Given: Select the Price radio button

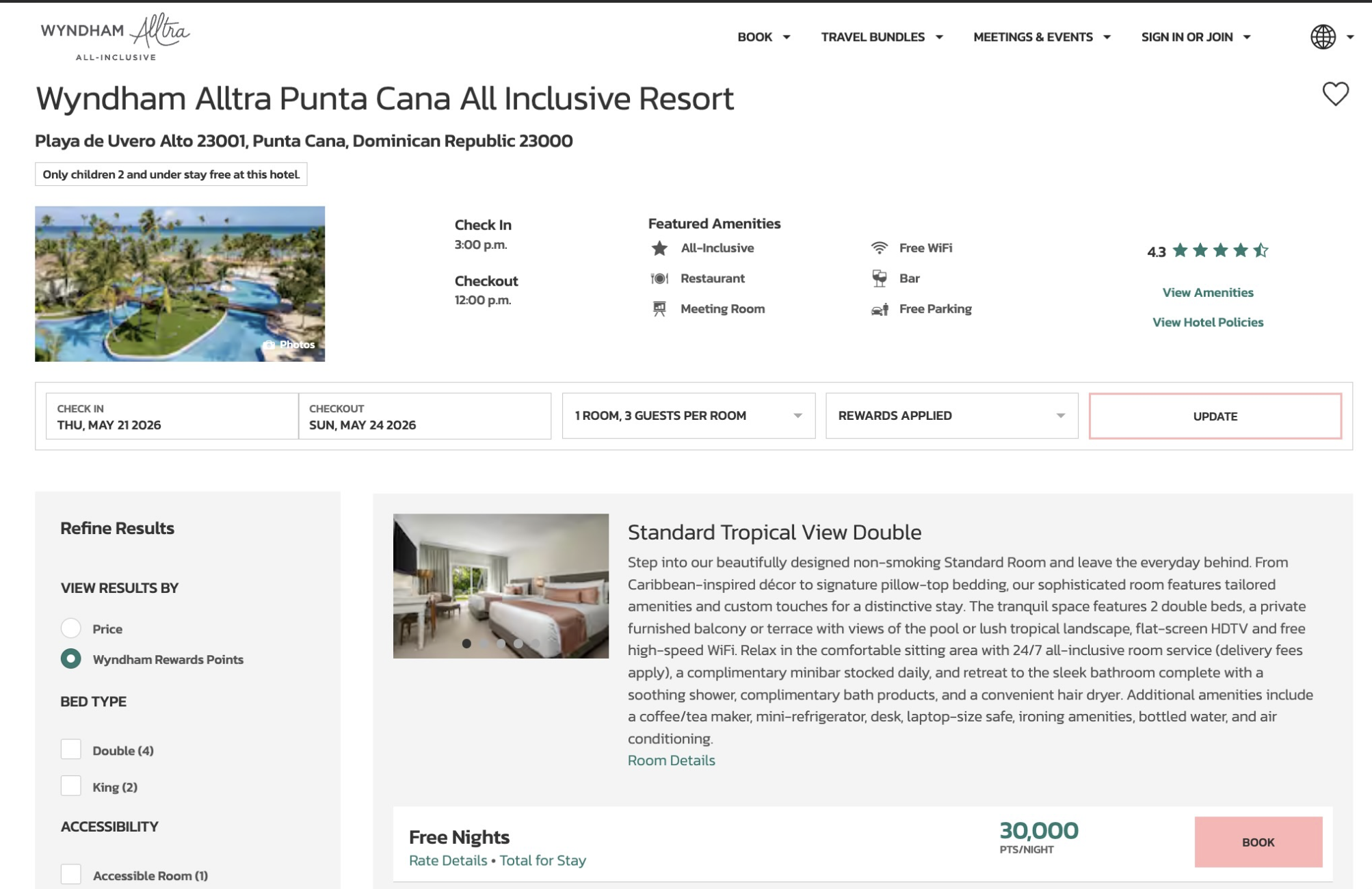Looking at the screenshot, I should click(71, 628).
